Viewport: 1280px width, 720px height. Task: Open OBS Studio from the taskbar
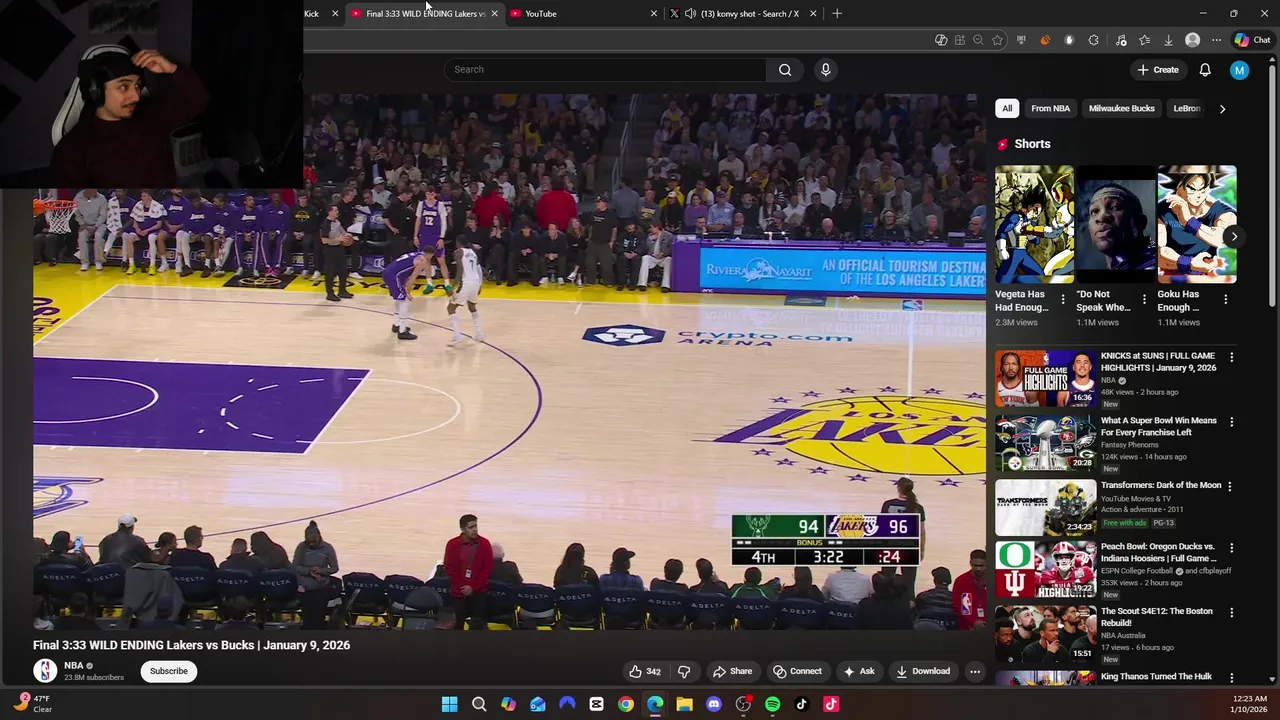pyautogui.click(x=743, y=704)
